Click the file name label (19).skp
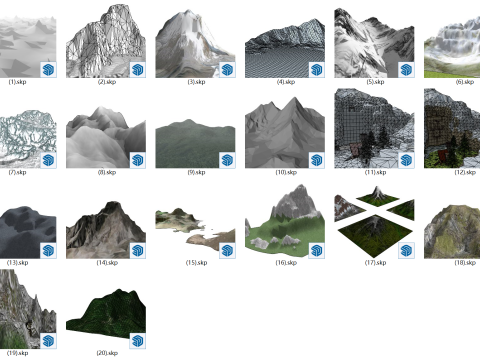Viewport: 480px width, 360px height. 17,353
